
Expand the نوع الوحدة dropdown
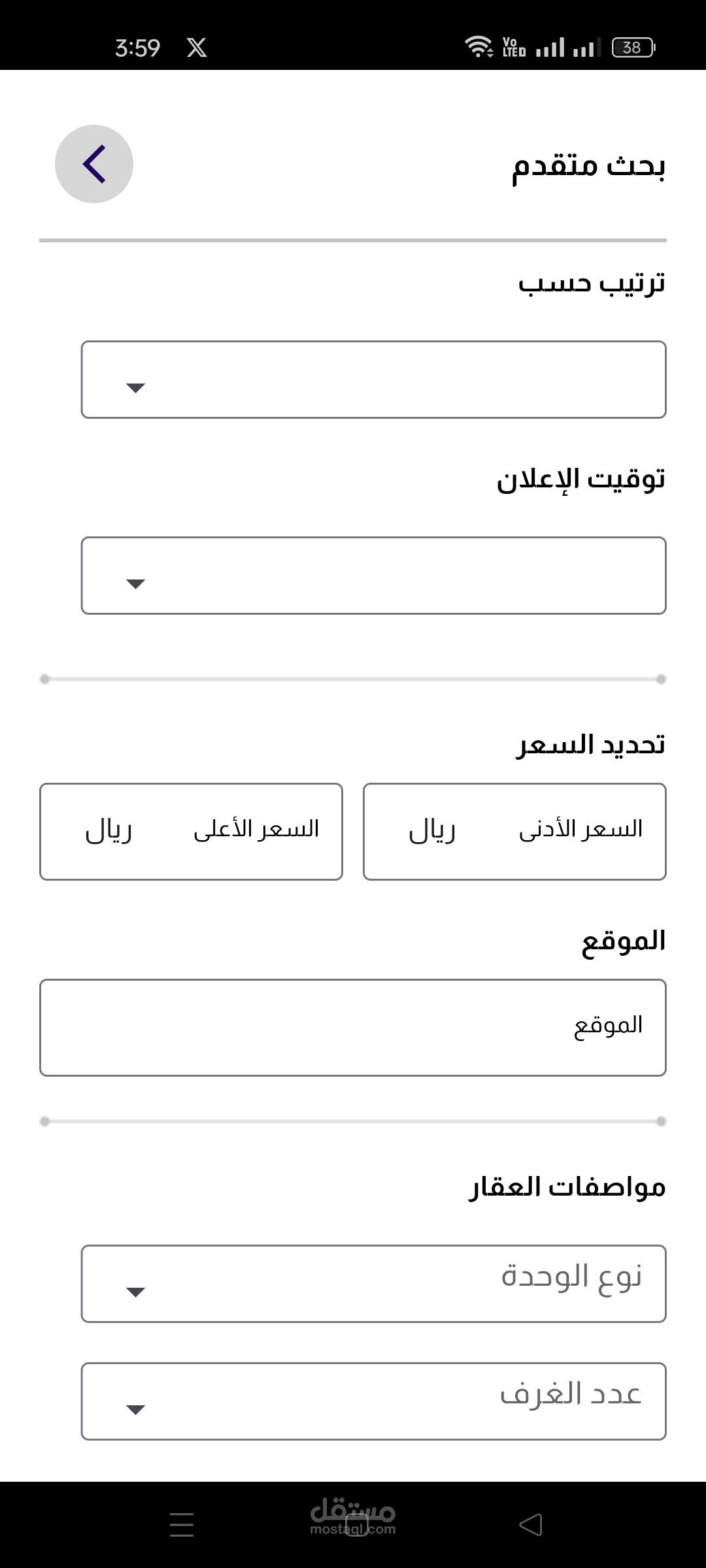pos(373,1284)
